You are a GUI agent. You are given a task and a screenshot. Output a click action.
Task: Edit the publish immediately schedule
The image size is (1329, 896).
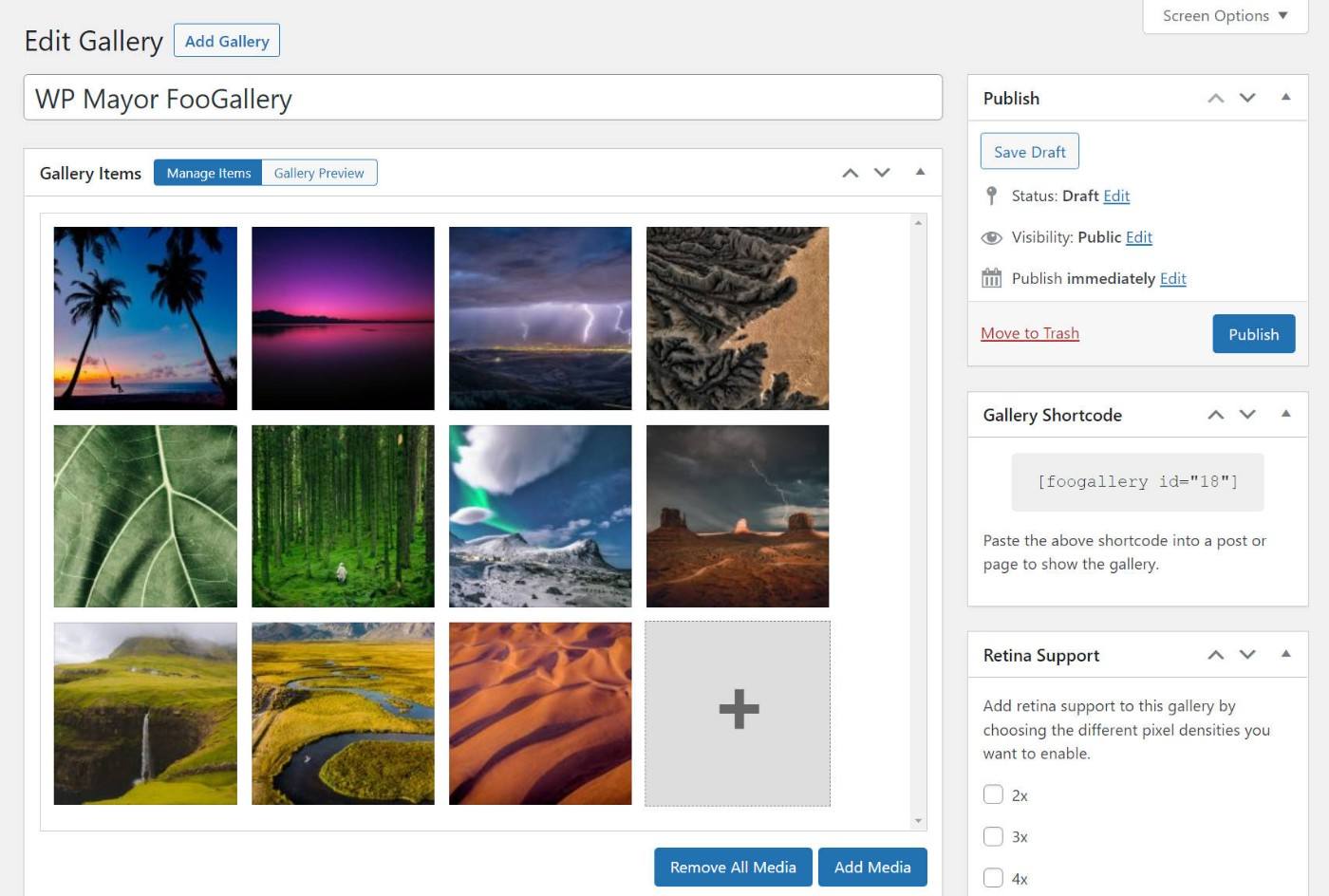(1173, 278)
